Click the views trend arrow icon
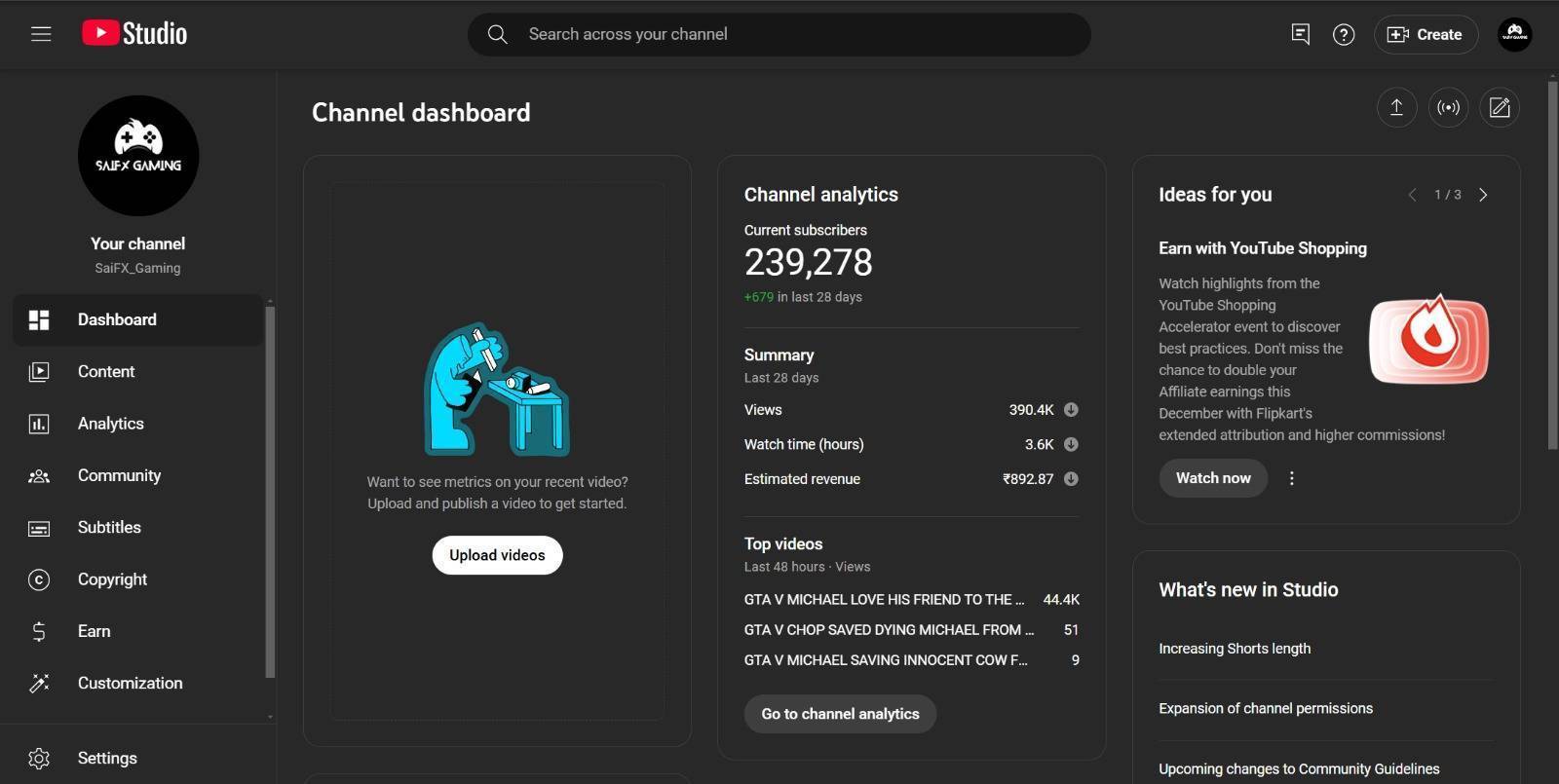Viewport: 1559px width, 784px height. pos(1071,410)
